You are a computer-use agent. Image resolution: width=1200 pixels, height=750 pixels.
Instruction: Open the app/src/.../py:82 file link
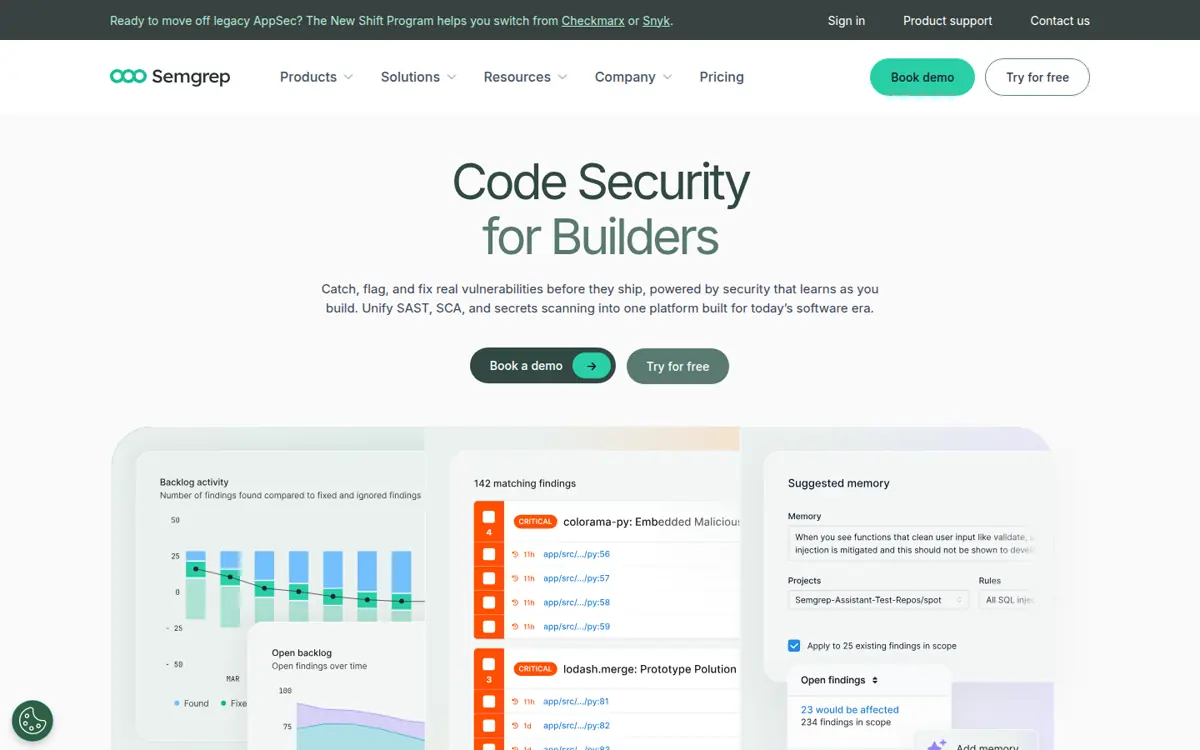tap(576, 726)
